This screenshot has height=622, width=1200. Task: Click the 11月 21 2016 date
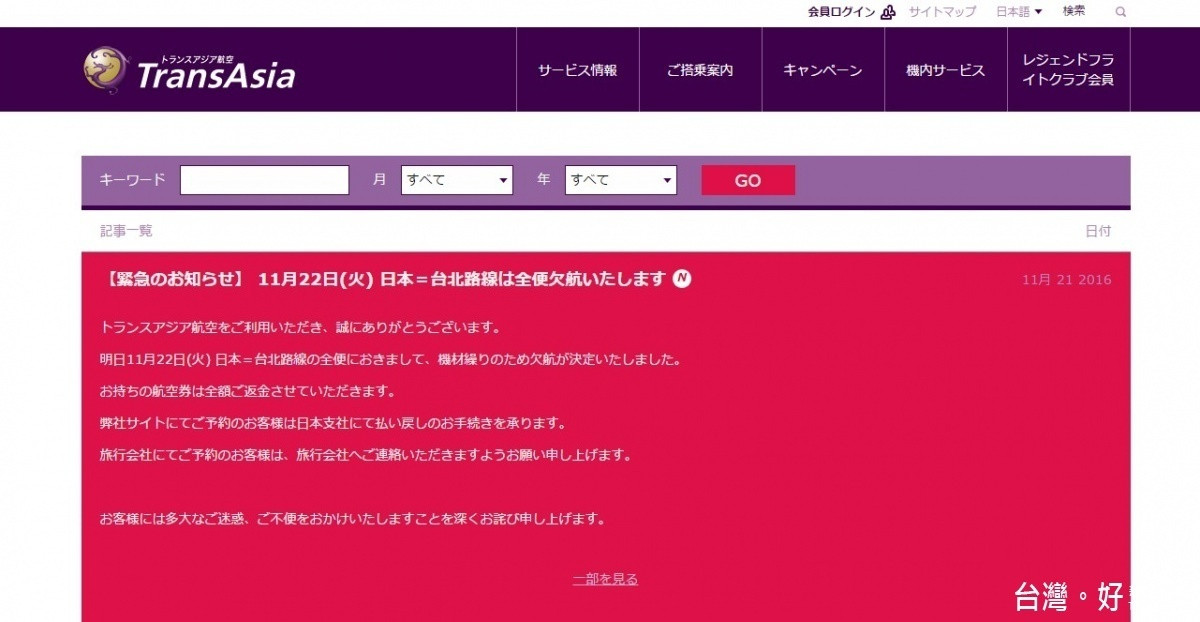pos(1066,280)
